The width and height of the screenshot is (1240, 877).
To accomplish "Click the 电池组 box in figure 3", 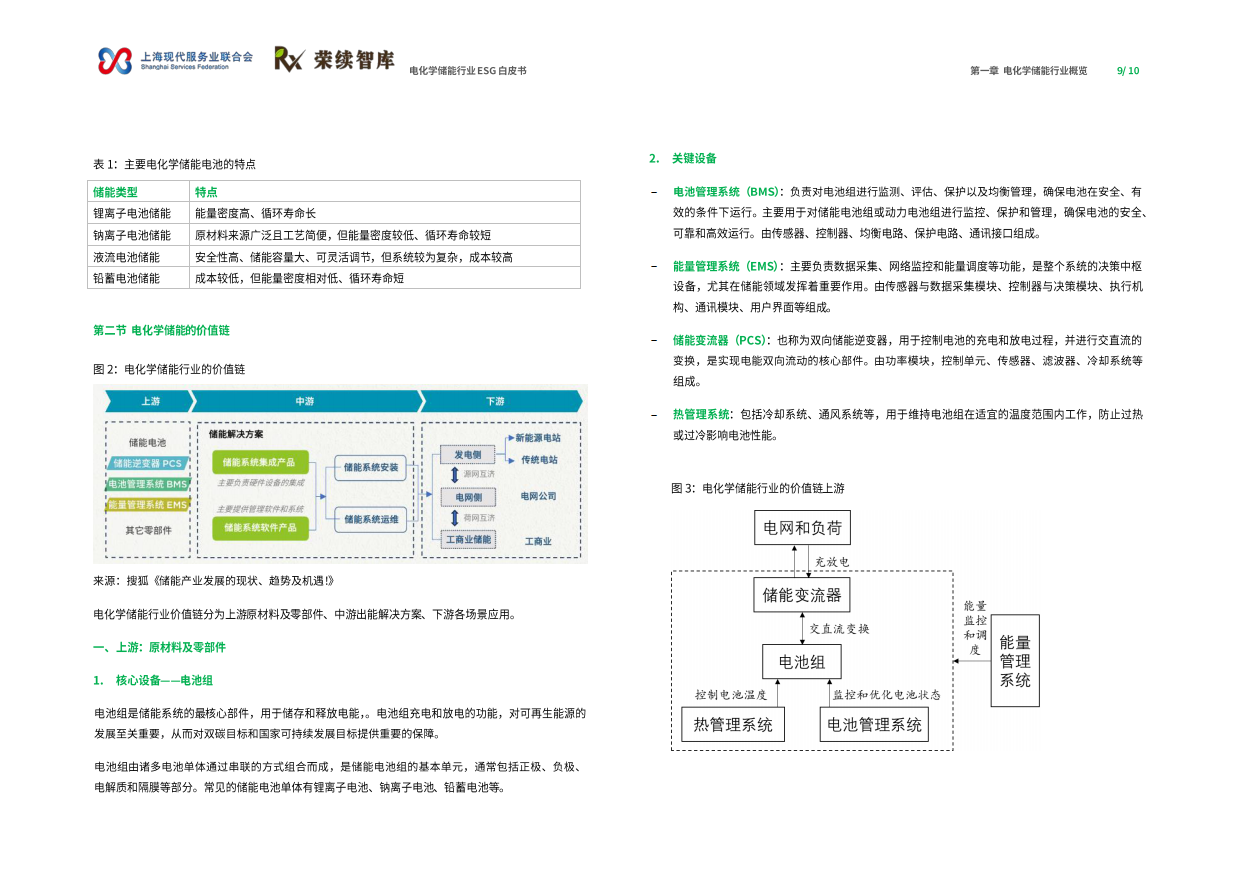I will [801, 661].
